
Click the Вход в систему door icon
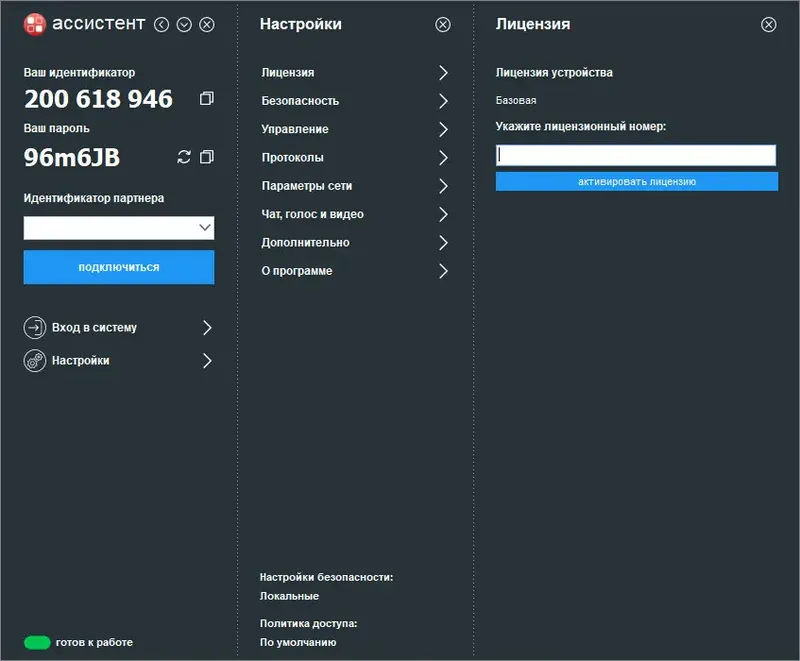click(32, 327)
